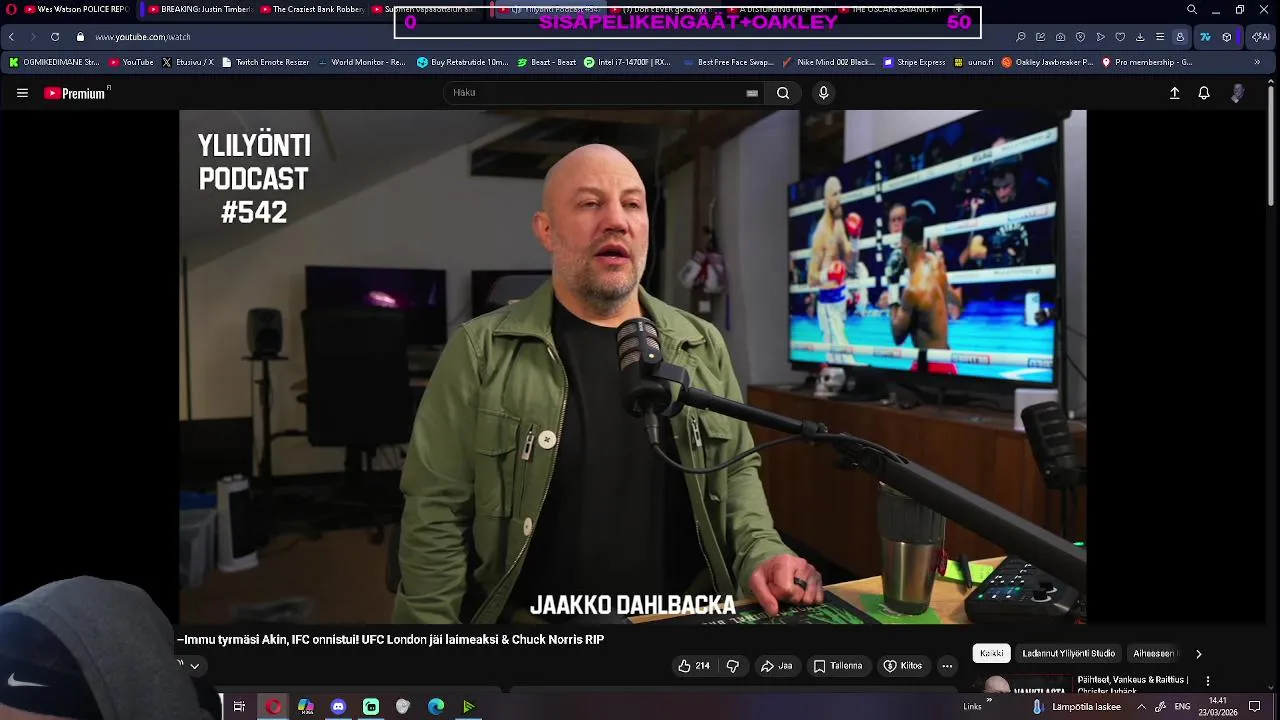Reload the page with the refresh icon
Screen dimensions: 1280x720
pyautogui.click(x=55, y=37)
